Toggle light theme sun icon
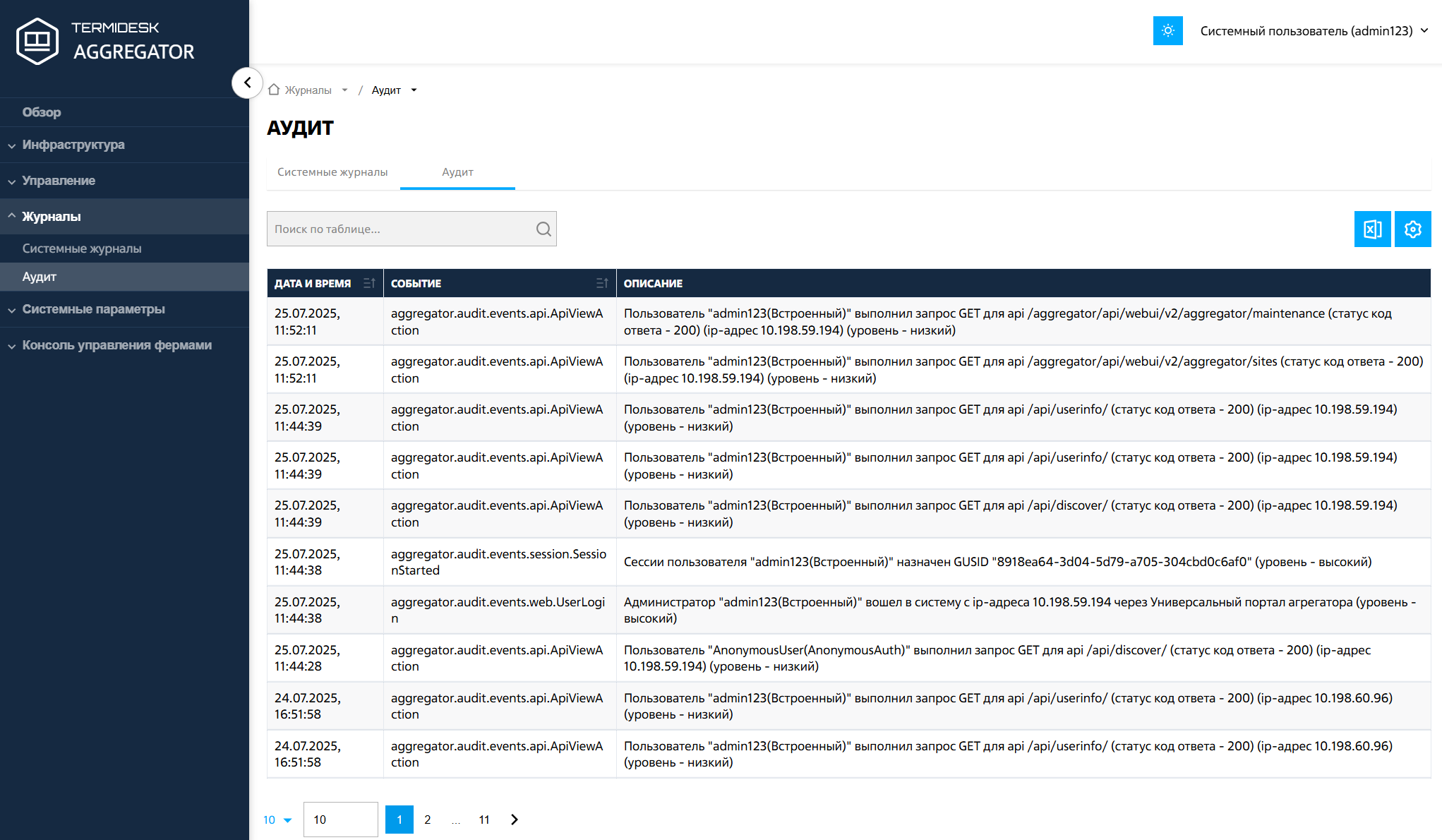Viewport: 1442px width, 840px height. click(1167, 31)
